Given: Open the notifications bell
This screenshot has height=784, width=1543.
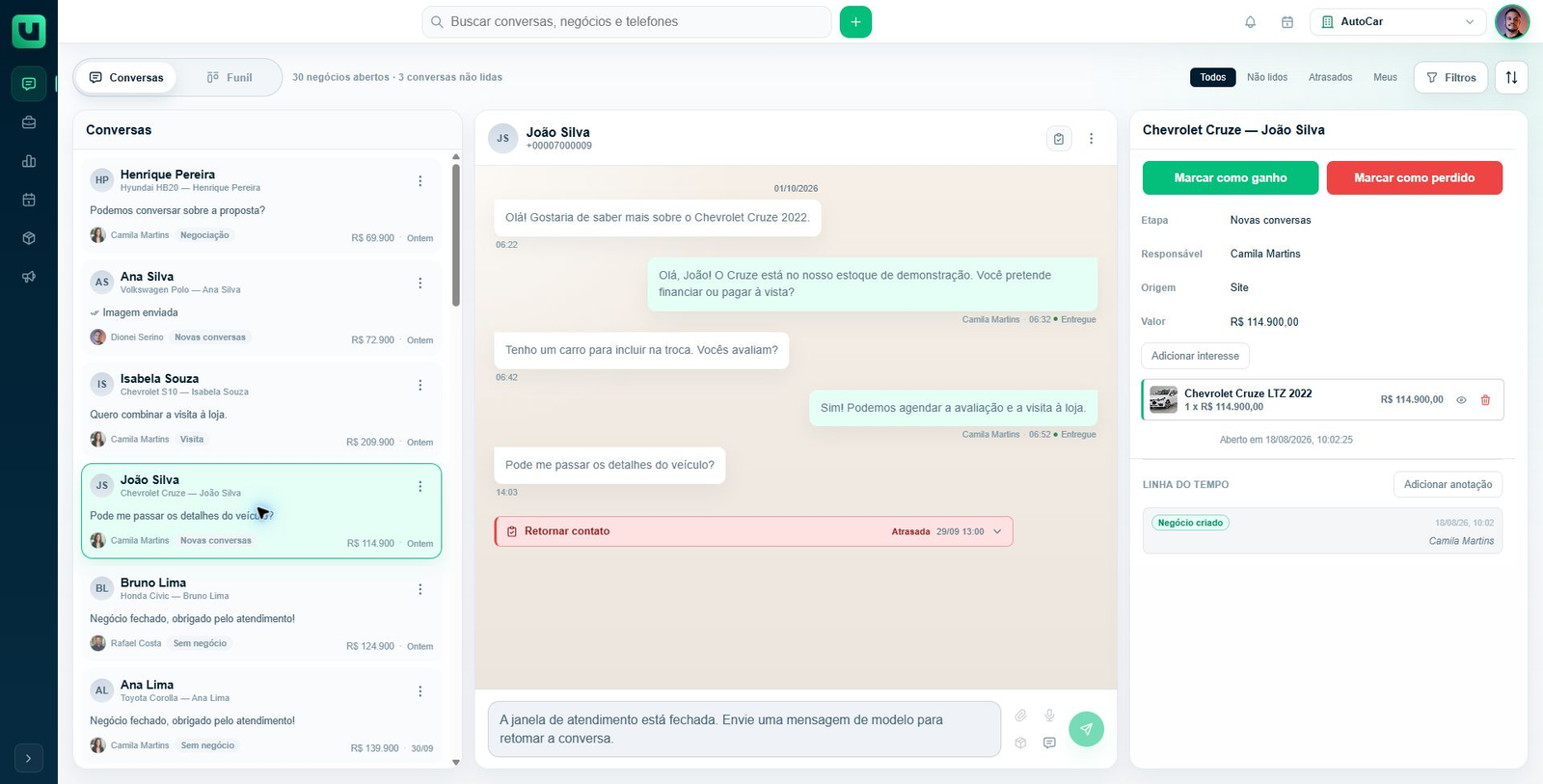Looking at the screenshot, I should 1250,22.
